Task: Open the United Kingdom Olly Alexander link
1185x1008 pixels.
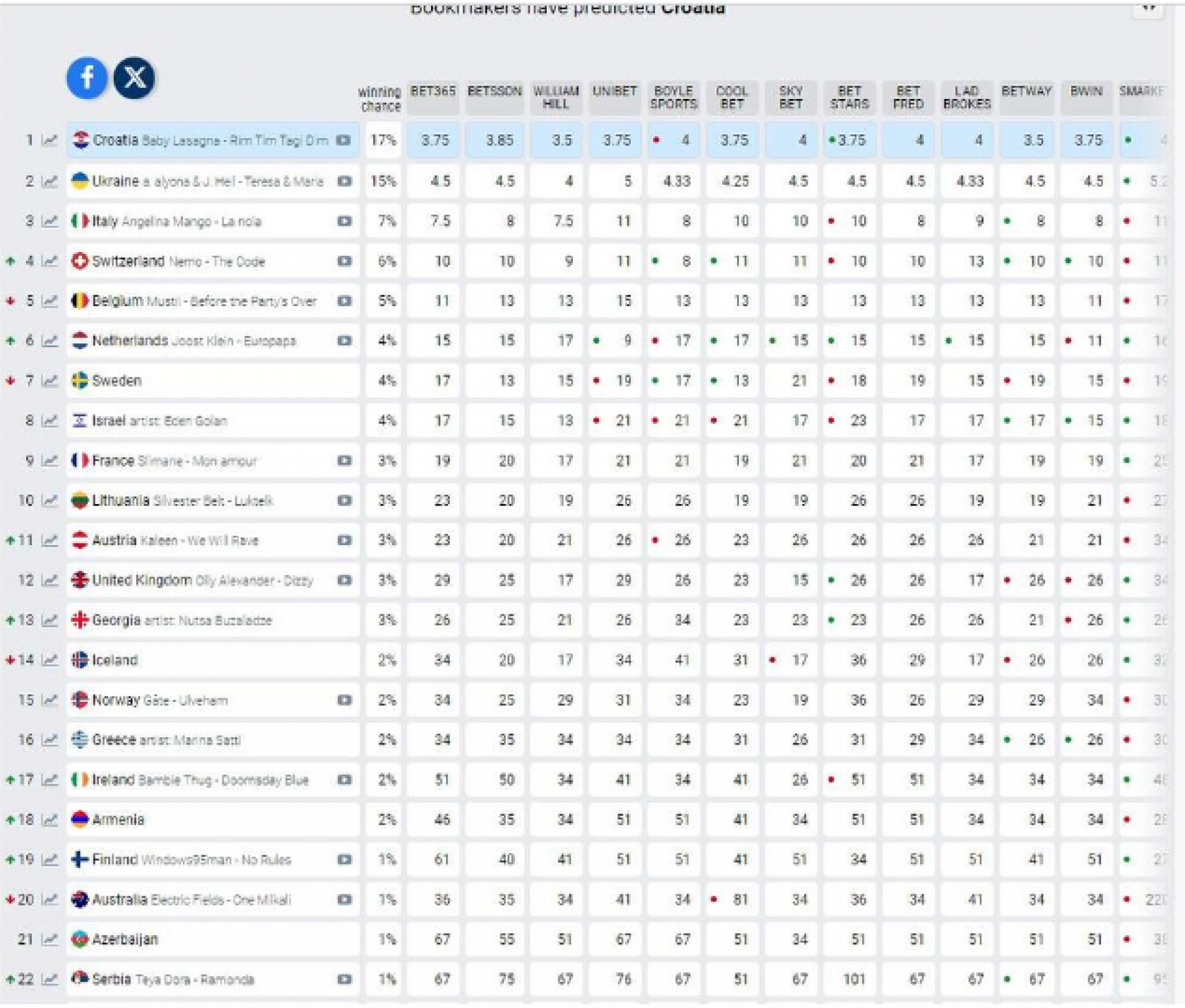Action: coord(203,580)
